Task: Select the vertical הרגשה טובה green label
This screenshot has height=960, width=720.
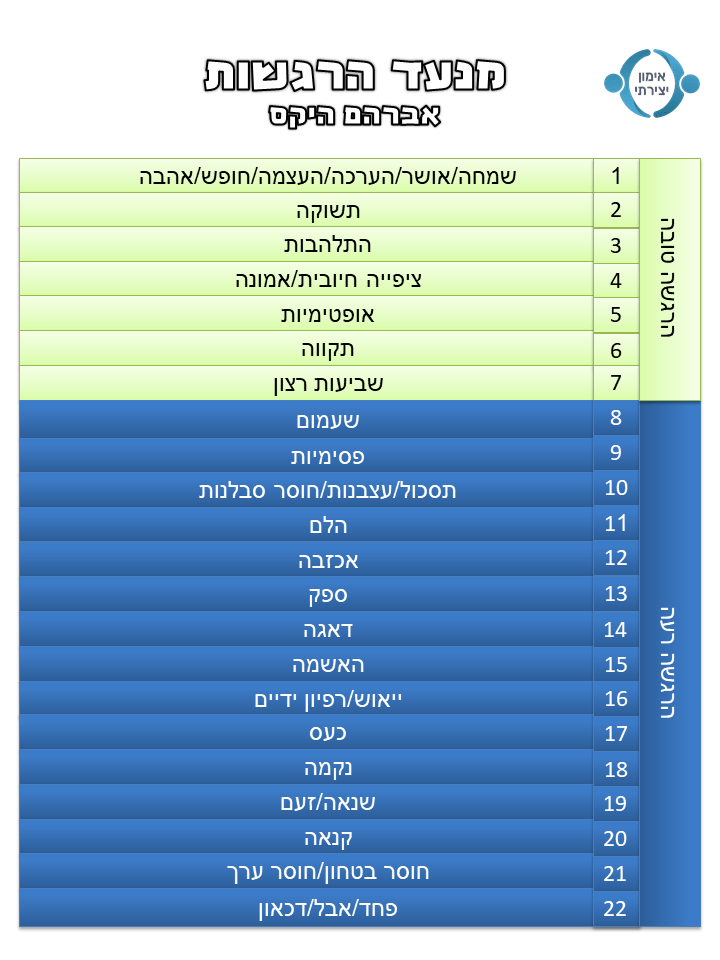Action: (x=669, y=278)
